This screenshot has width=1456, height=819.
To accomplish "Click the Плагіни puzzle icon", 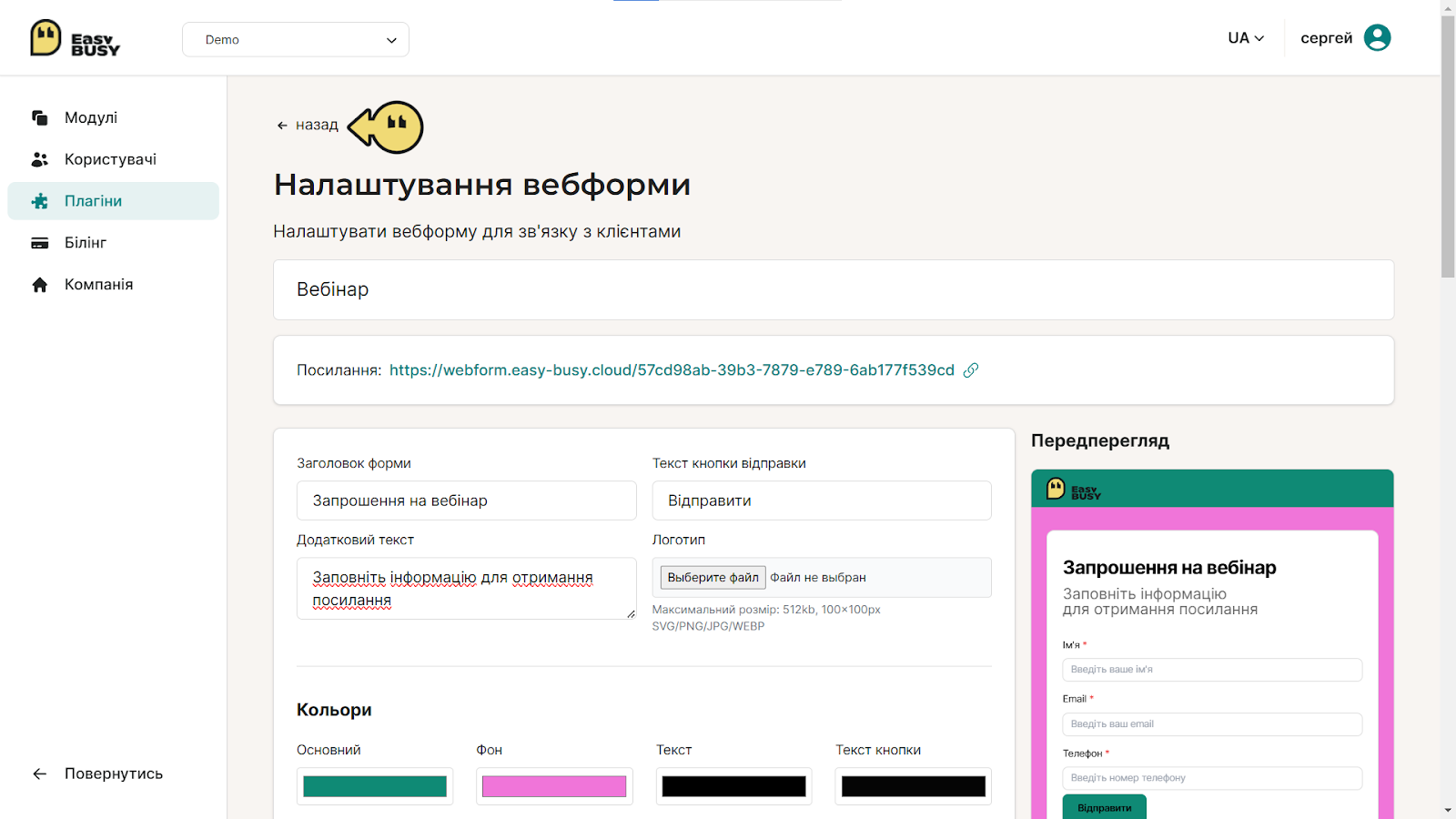I will pyautogui.click(x=40, y=201).
